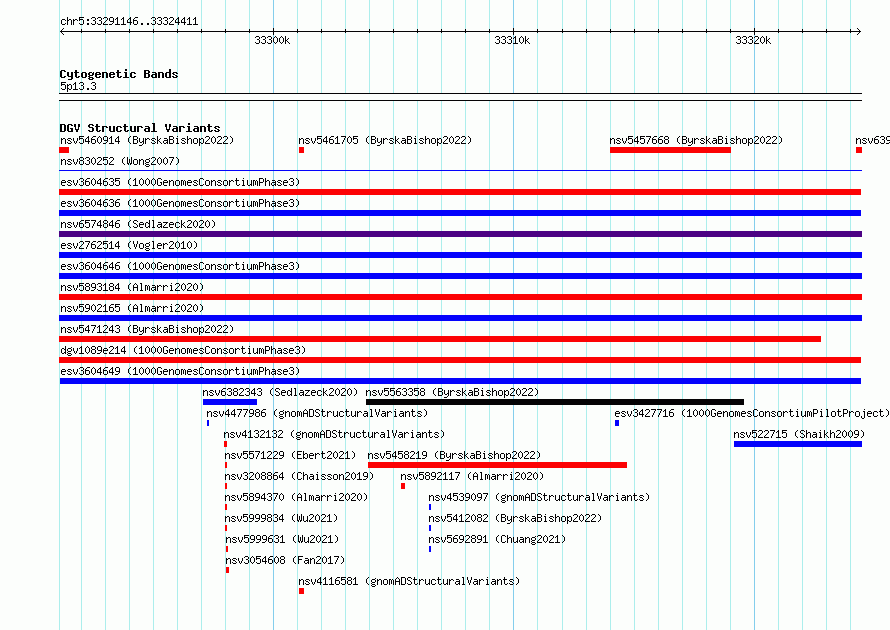Select nsv6574846 (Sedlazeck2020) label
This screenshot has width=890, height=630.
[x=138, y=224]
